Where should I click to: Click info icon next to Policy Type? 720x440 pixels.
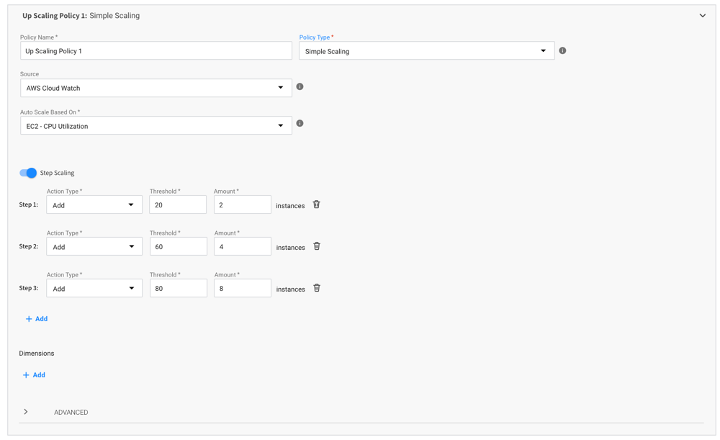563,51
